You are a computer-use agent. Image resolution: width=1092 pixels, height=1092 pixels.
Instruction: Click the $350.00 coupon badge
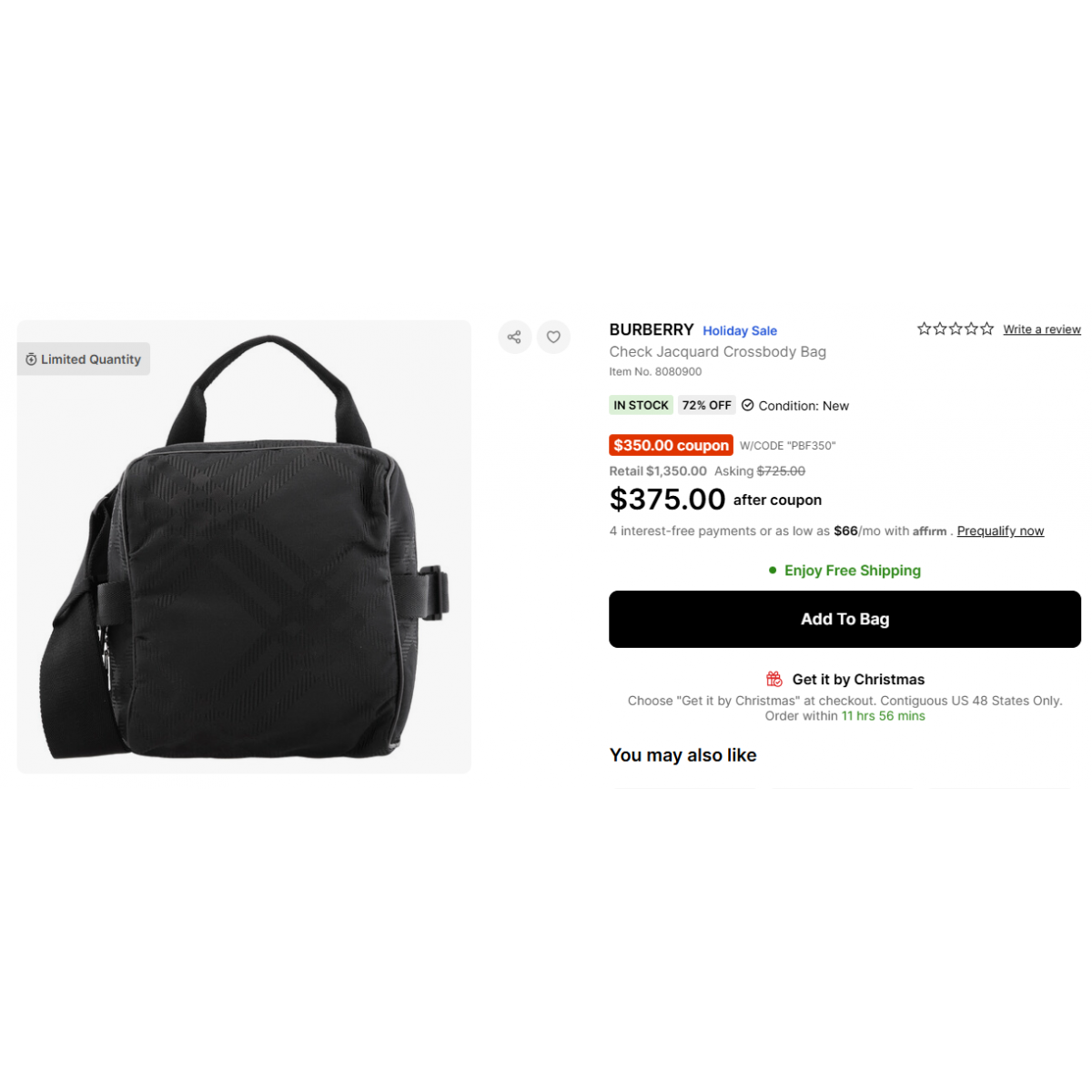point(671,445)
